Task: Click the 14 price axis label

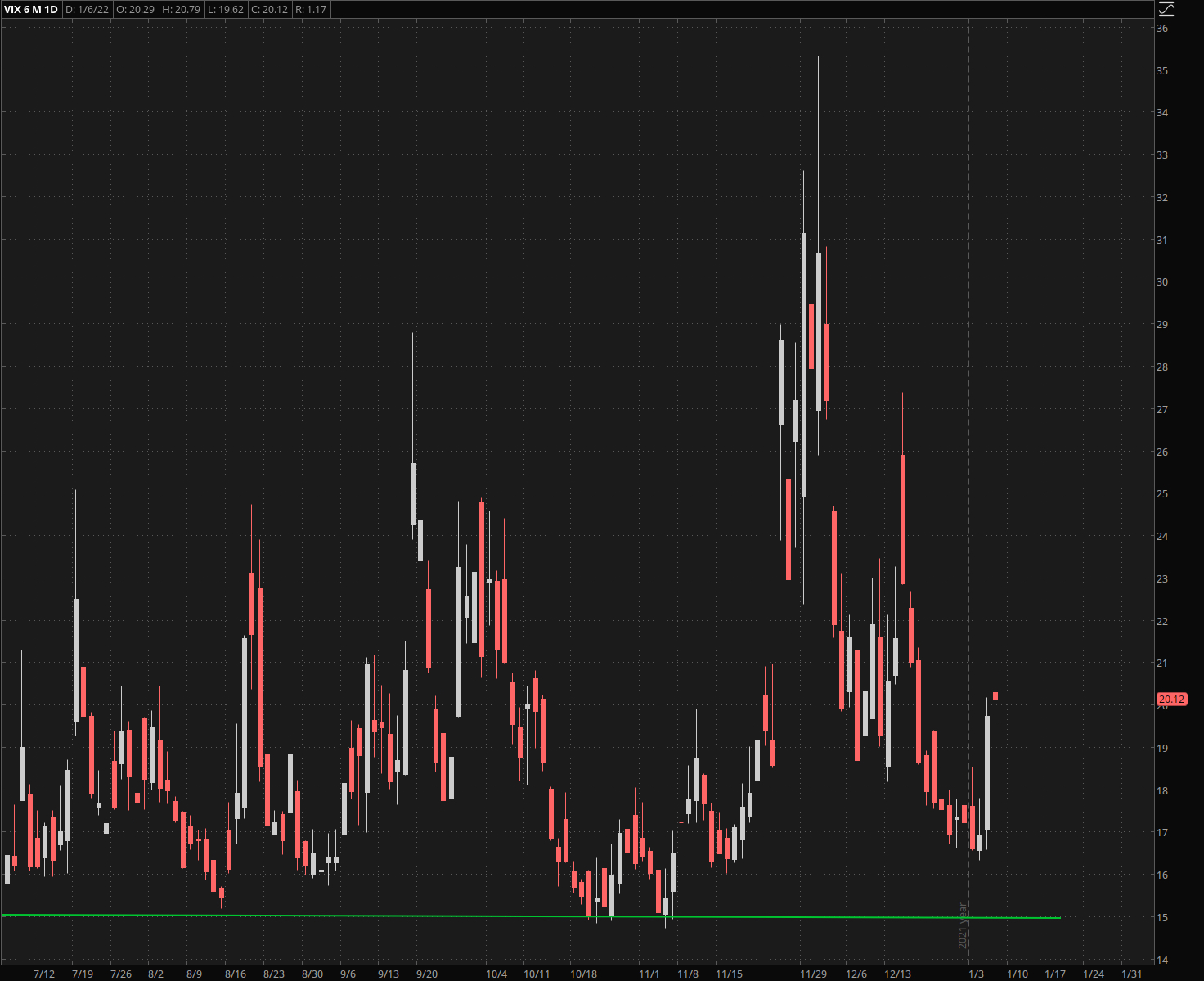Action: click(1162, 960)
